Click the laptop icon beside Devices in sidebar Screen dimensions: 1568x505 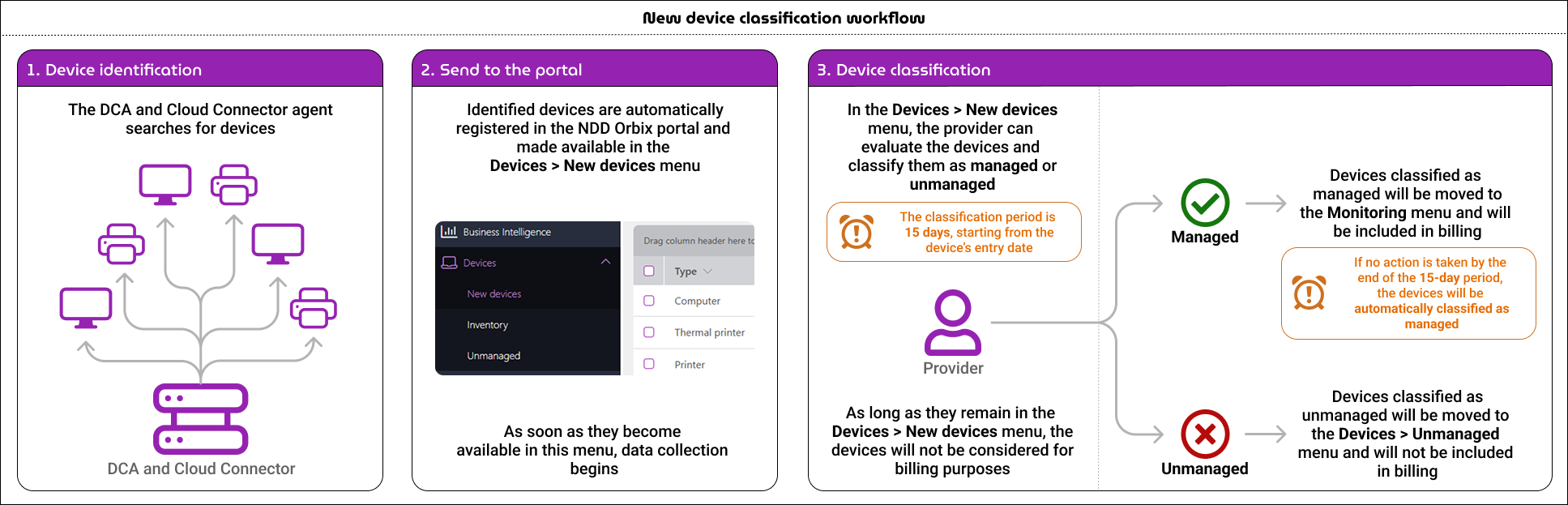pyautogui.click(x=449, y=263)
